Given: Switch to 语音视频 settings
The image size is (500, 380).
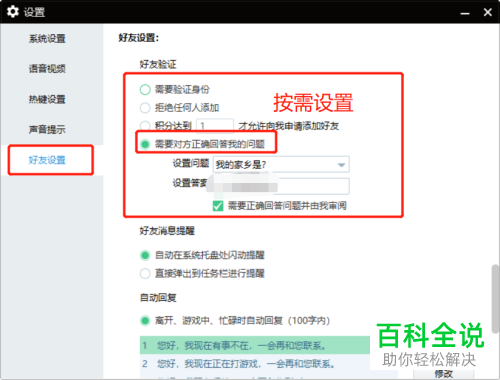Looking at the screenshot, I should point(47,69).
